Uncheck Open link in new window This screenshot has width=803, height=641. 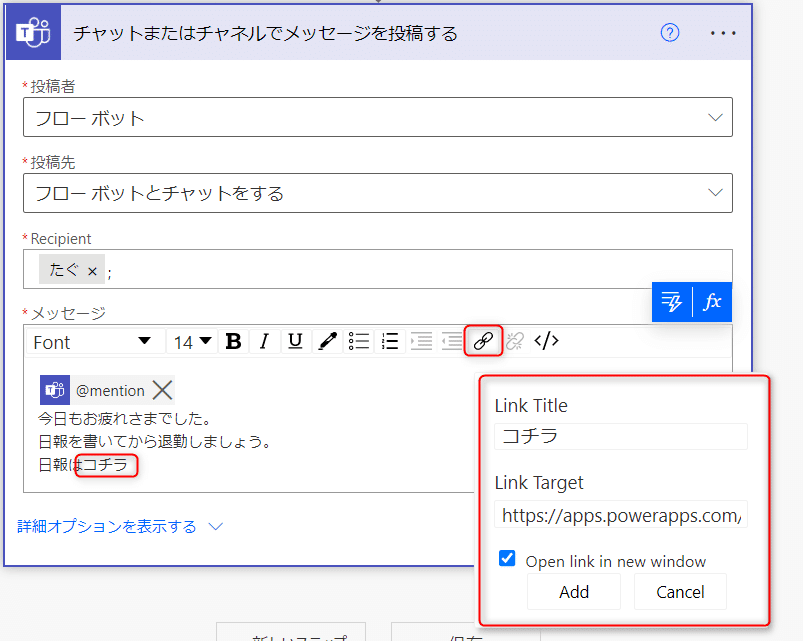tap(507, 559)
